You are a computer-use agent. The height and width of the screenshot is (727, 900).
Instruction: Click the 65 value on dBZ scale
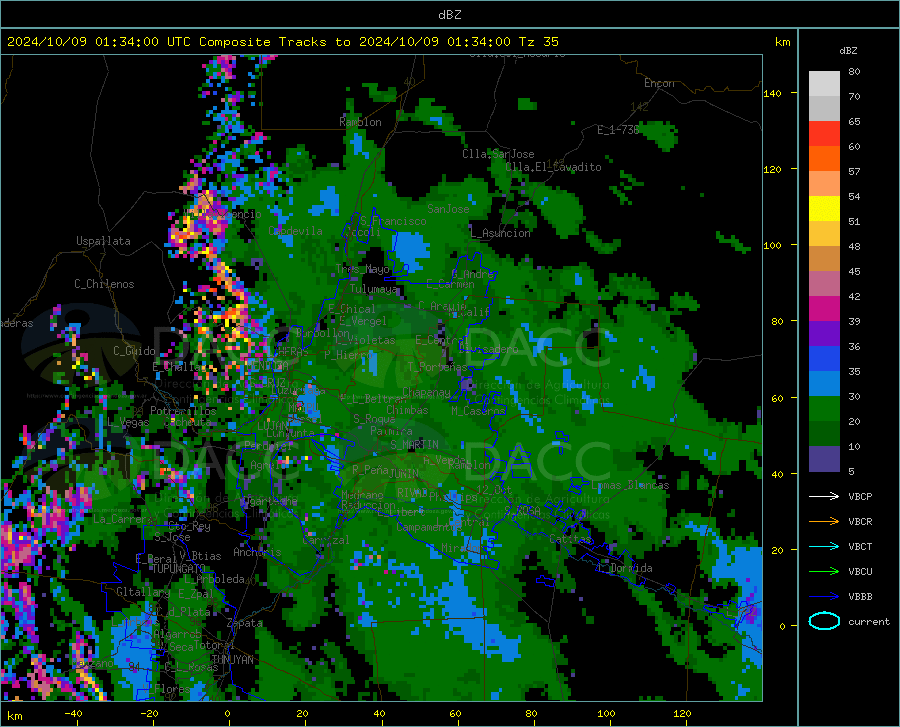[854, 122]
